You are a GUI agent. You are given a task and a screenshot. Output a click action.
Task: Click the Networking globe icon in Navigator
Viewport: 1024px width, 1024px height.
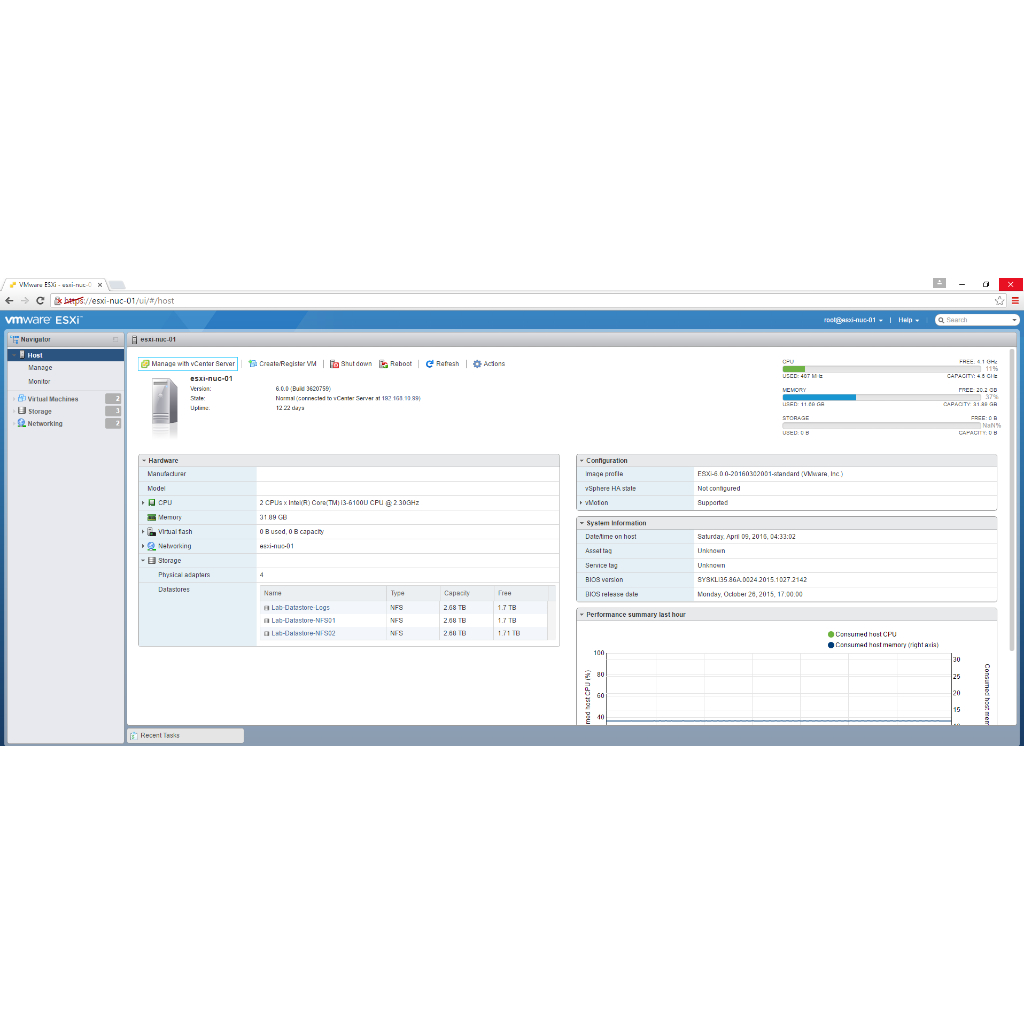(22, 423)
